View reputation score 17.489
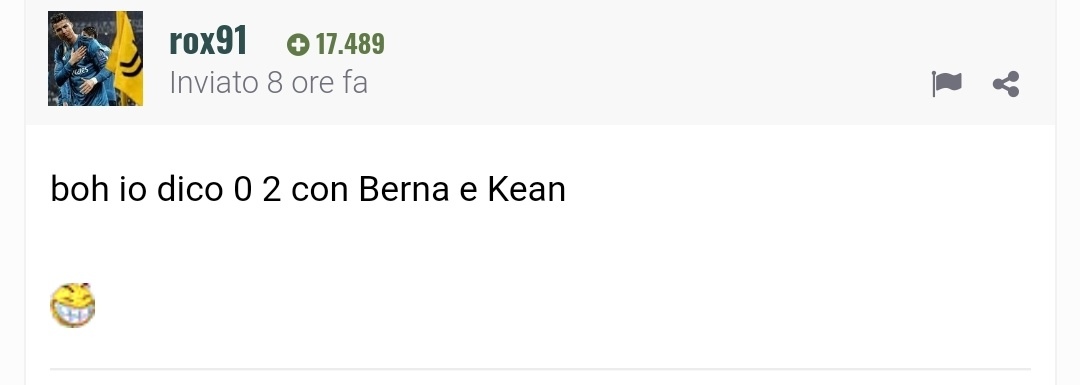 350,45
